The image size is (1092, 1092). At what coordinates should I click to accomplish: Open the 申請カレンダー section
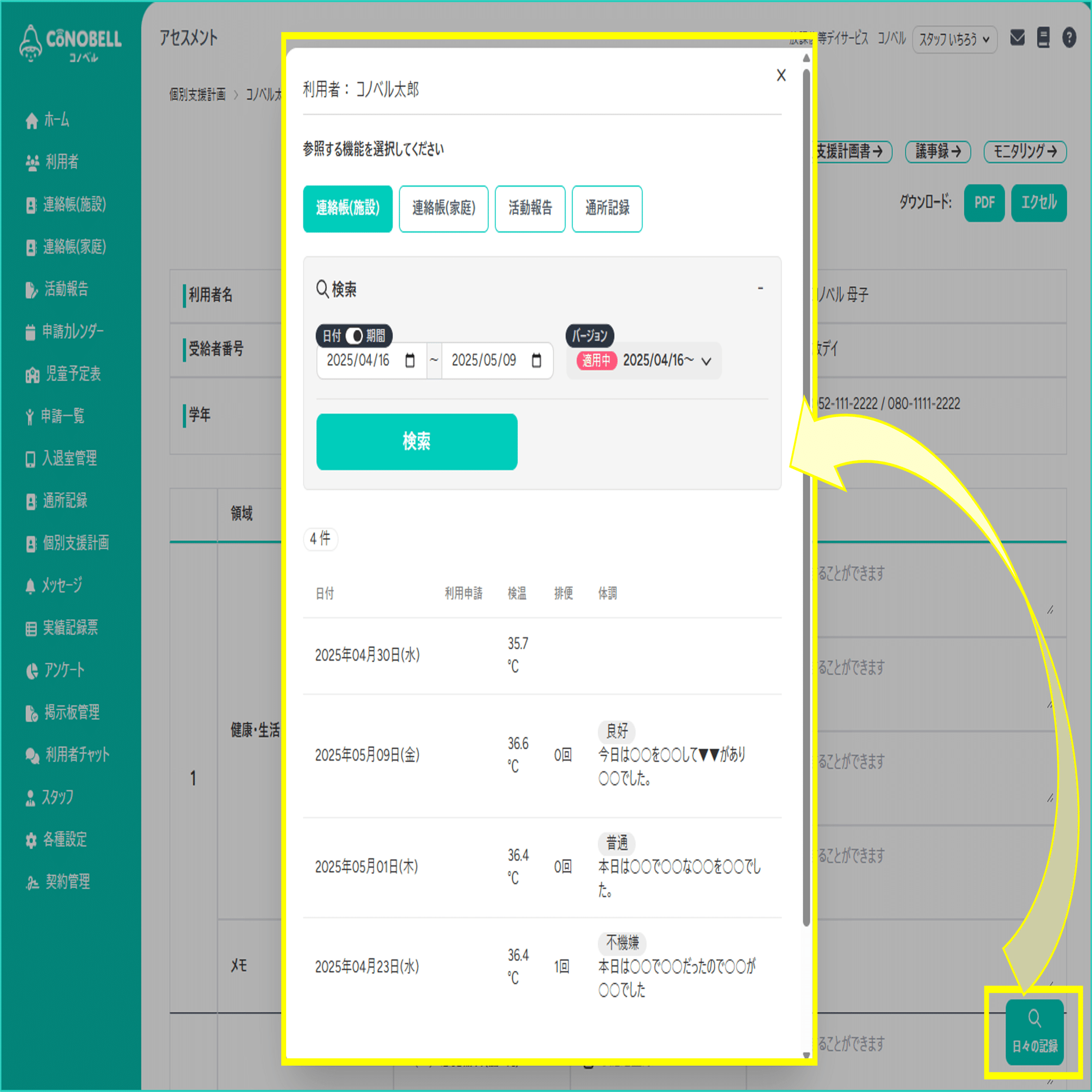(x=74, y=332)
